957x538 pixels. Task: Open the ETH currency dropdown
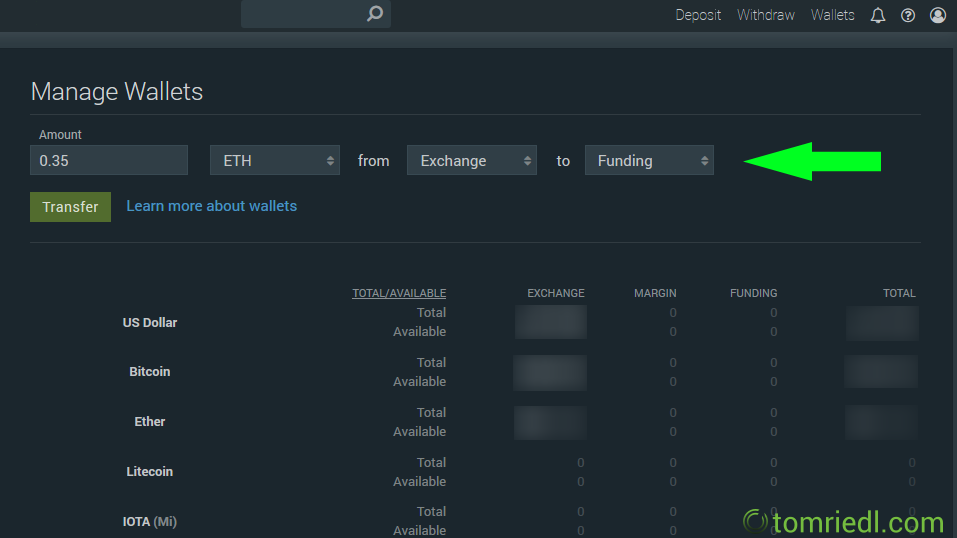[275, 160]
